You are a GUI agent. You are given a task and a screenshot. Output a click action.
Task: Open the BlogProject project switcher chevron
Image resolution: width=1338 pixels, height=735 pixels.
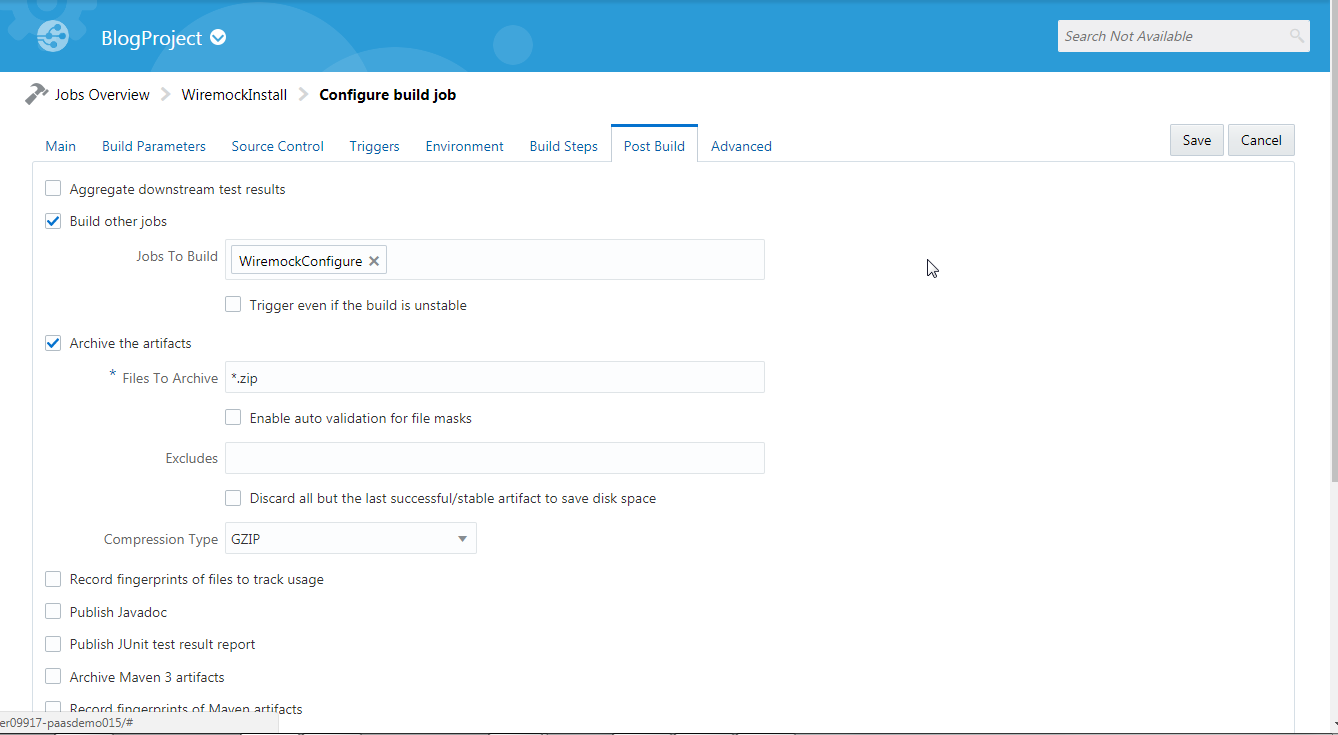point(217,37)
